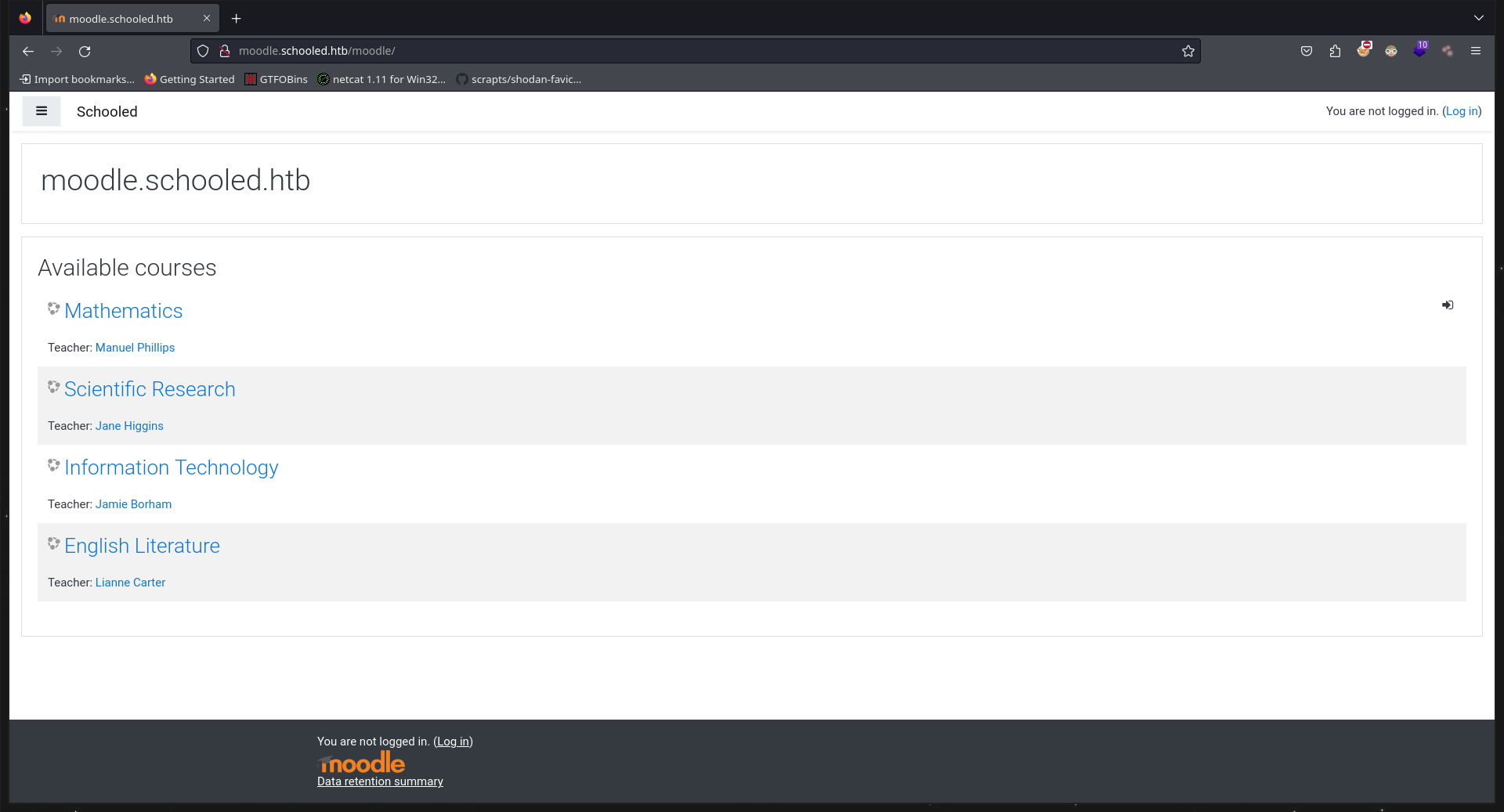The width and height of the screenshot is (1504, 812).
Task: Open the Extensions puzzle icon
Action: [1335, 51]
